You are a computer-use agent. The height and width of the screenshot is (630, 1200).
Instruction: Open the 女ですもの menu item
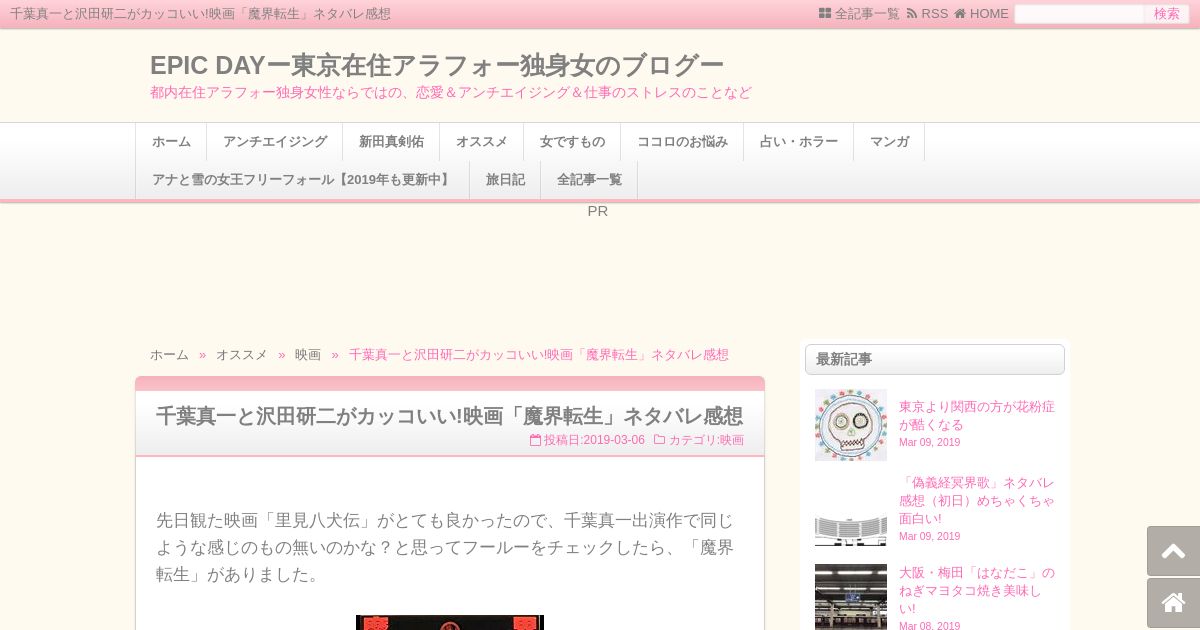point(572,142)
